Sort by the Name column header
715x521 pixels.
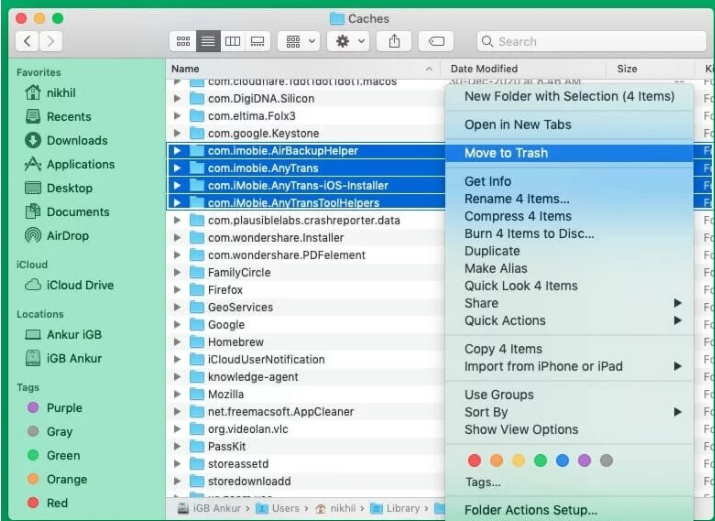click(303, 69)
